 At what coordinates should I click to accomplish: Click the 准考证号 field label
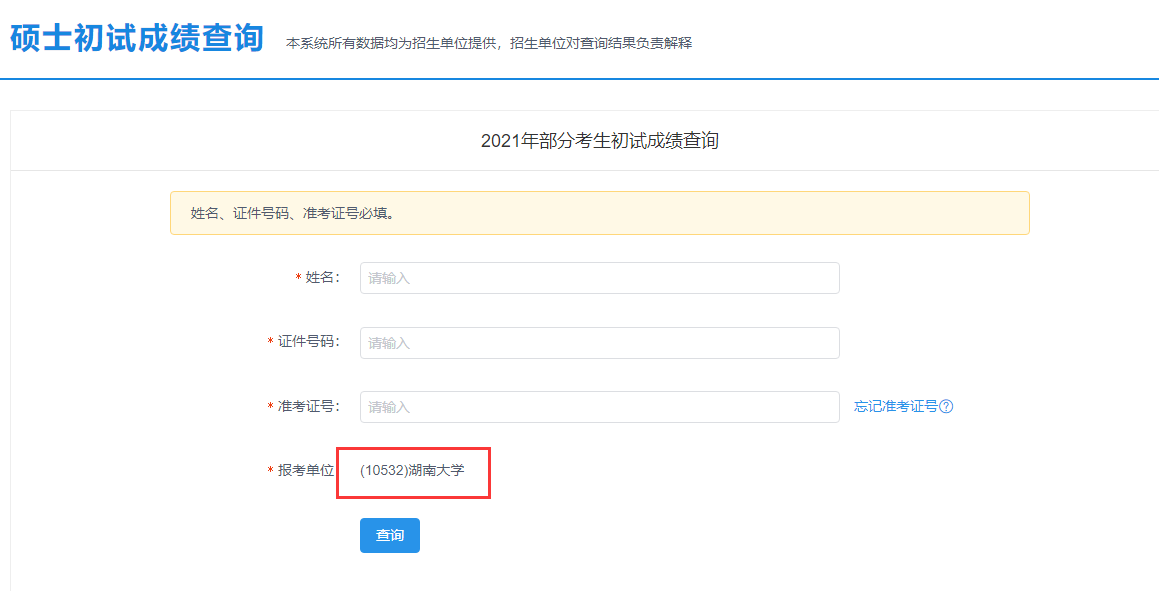click(x=308, y=407)
